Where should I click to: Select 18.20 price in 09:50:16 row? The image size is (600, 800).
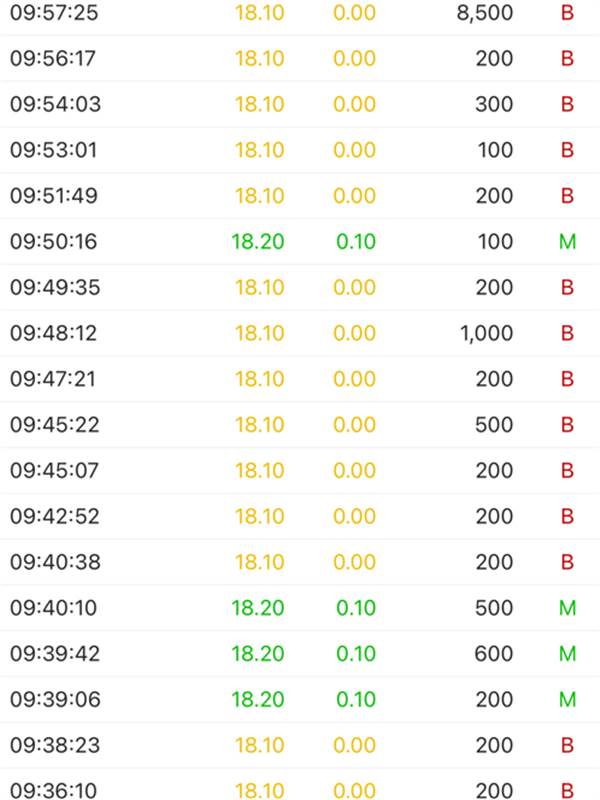(x=258, y=242)
